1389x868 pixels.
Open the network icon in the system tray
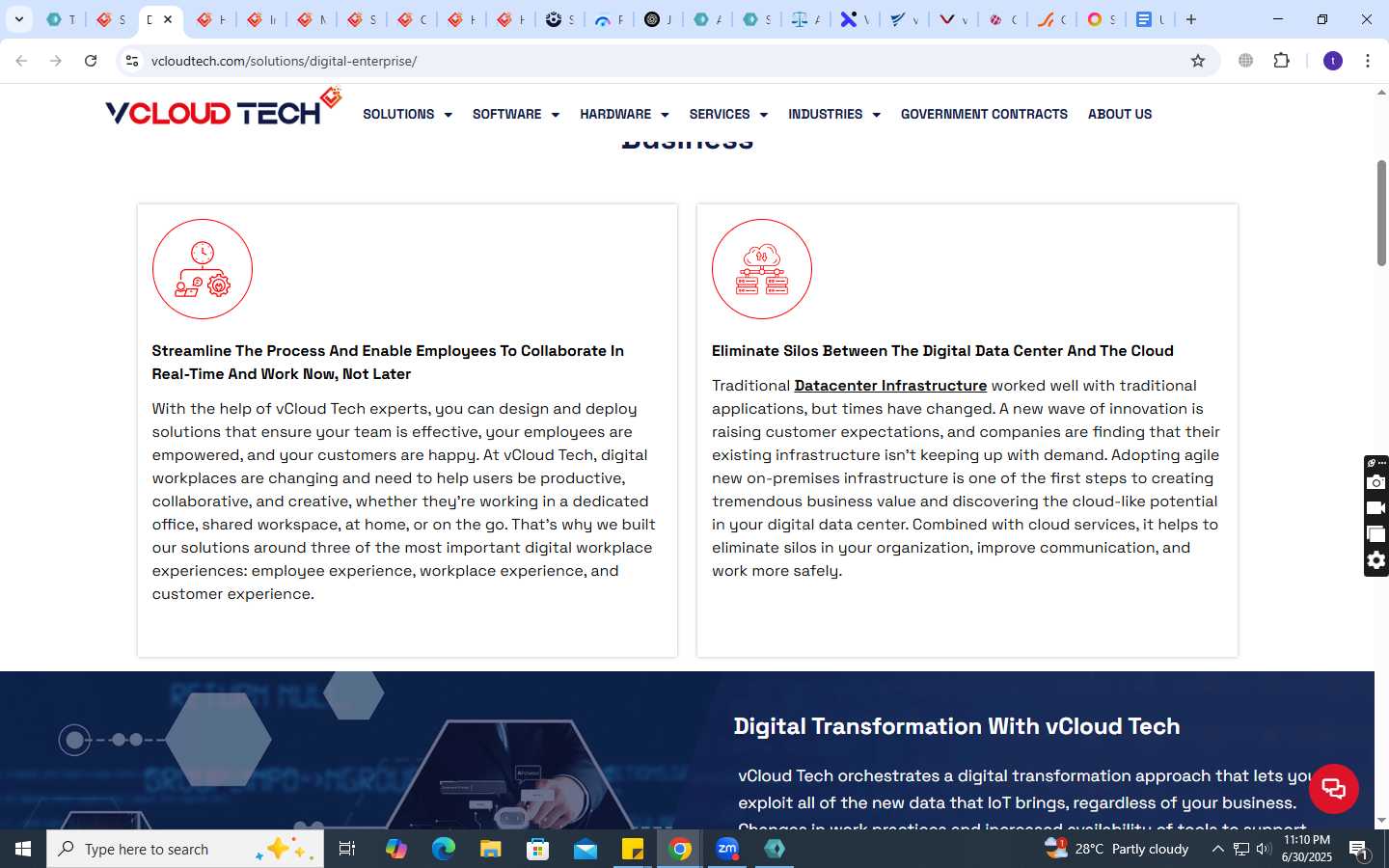1241,849
